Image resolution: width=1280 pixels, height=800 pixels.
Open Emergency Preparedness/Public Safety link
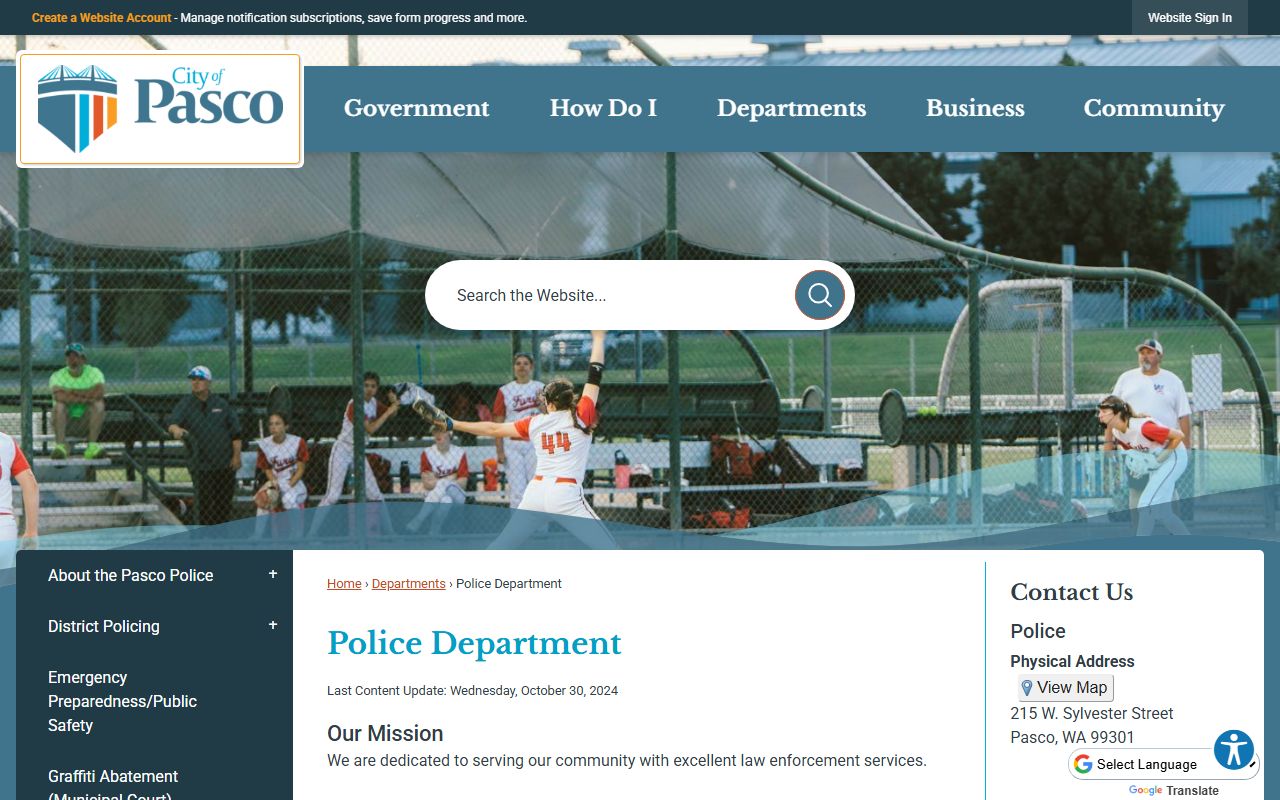(x=123, y=701)
